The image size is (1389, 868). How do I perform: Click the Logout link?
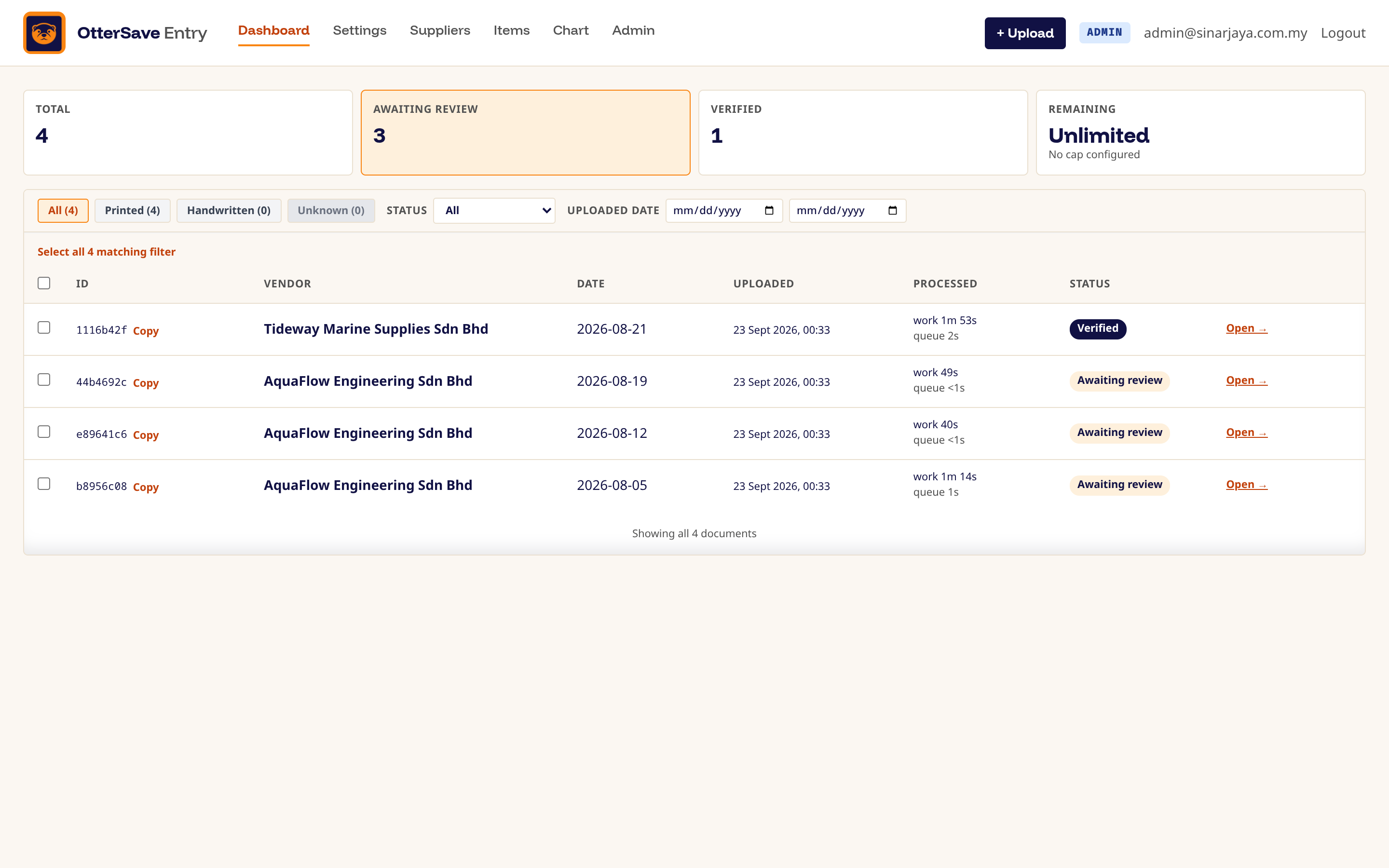pos(1343,33)
